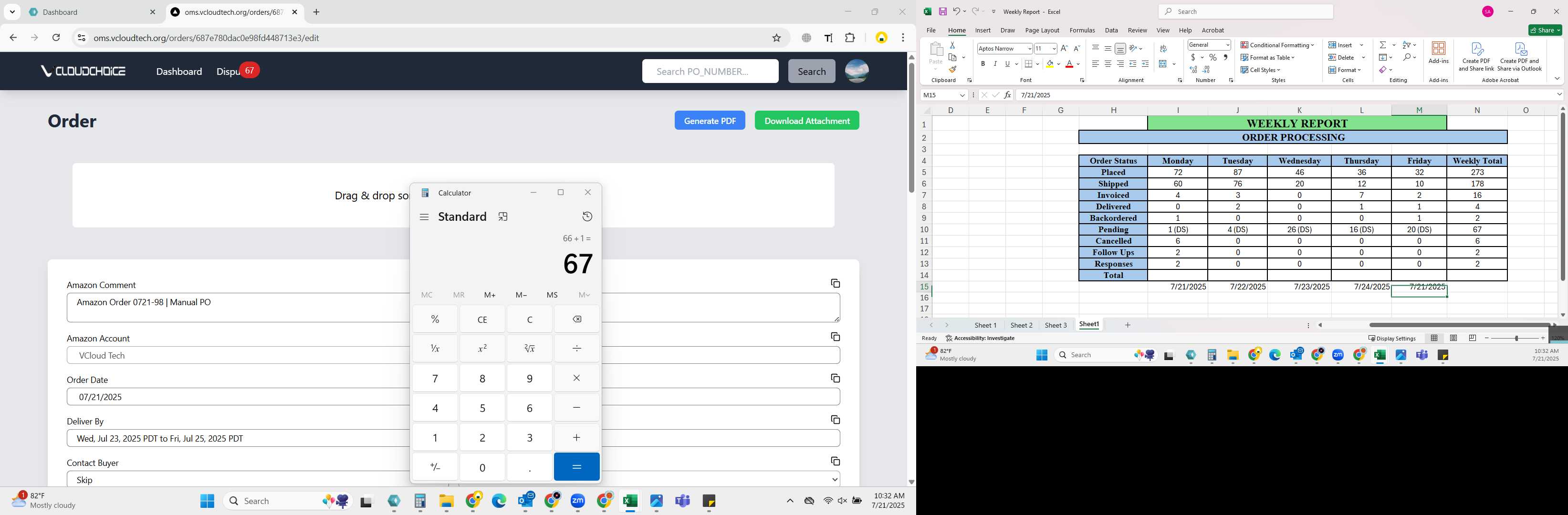Click the red Font Color swatch icon
Image resolution: width=1568 pixels, height=515 pixels.
point(1069,64)
